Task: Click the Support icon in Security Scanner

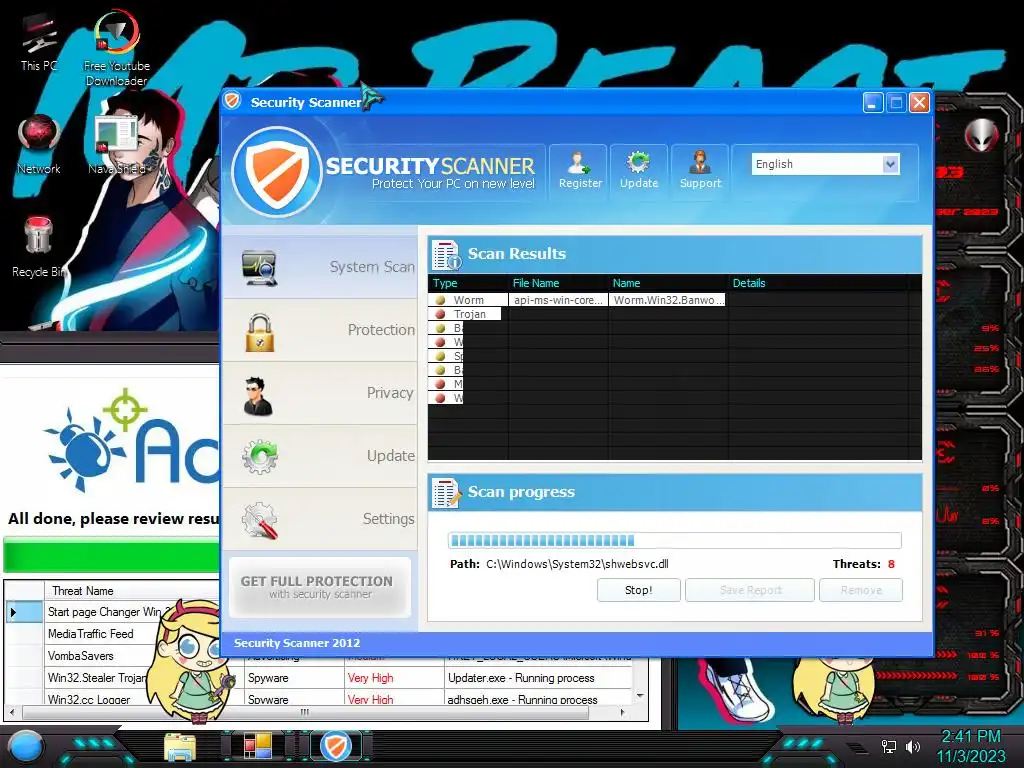Action: (700, 170)
